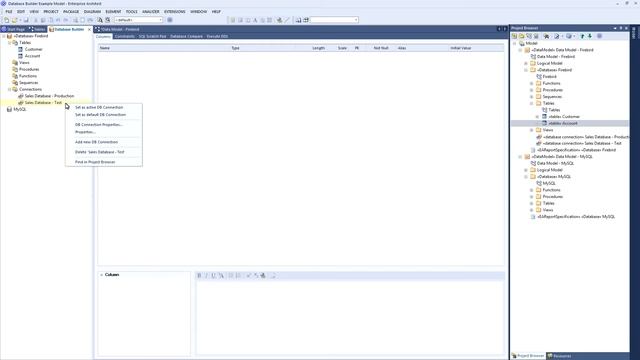
Task: Click the New Package folder icon in Project Browser
Action: tap(522, 36)
